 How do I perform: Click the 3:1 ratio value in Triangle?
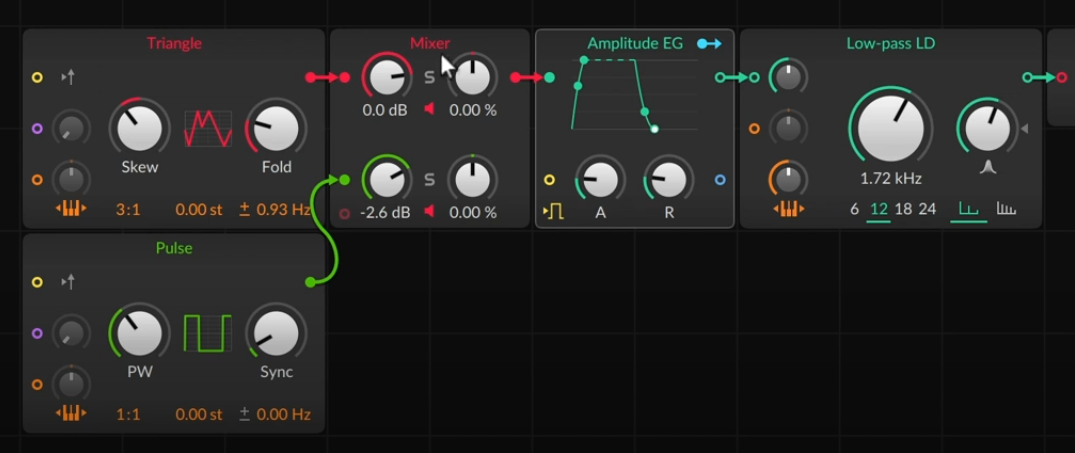click(x=127, y=209)
